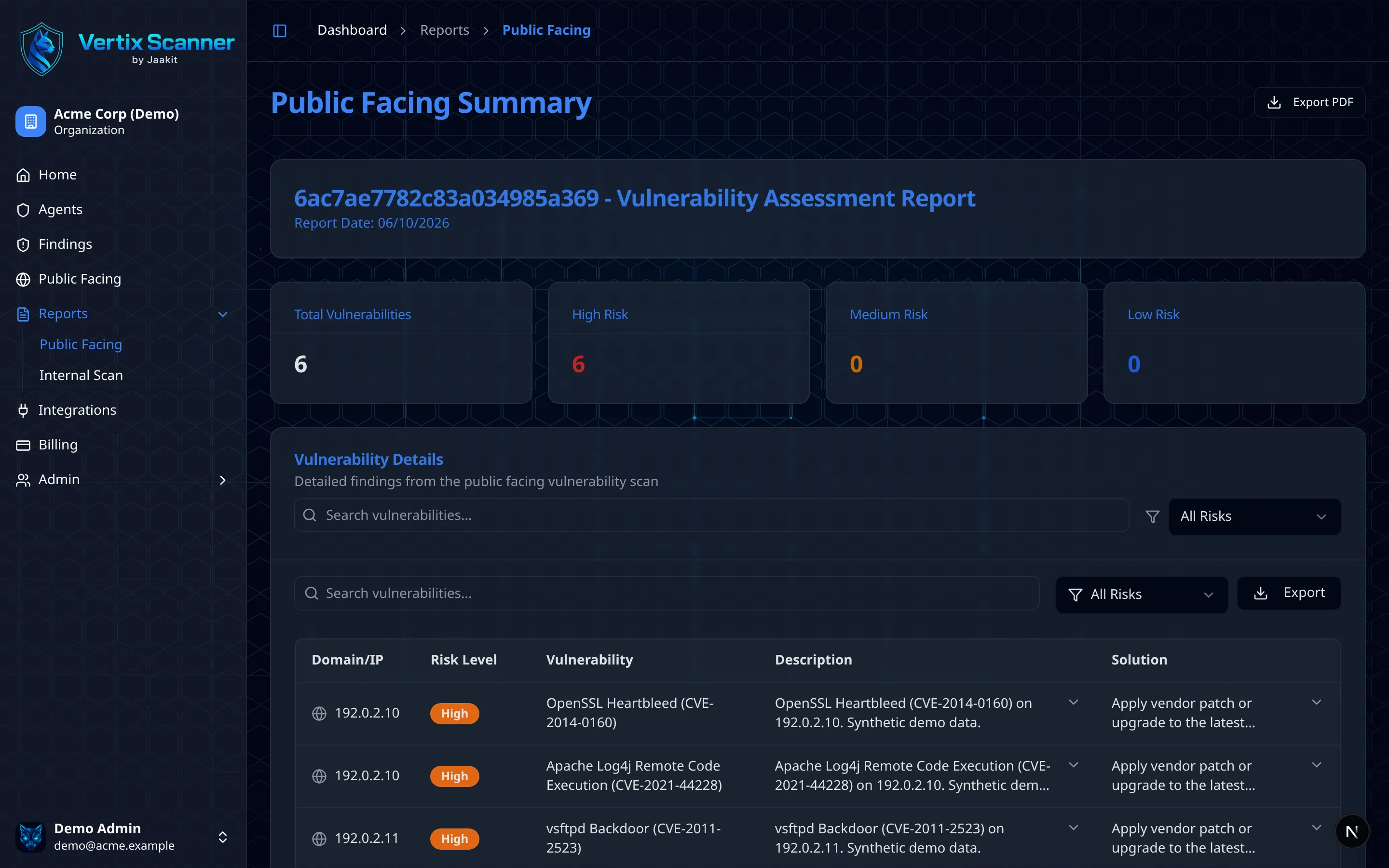Click the Acme Corp (Demo) organization name
The height and width of the screenshot is (868, 1389).
[117, 114]
